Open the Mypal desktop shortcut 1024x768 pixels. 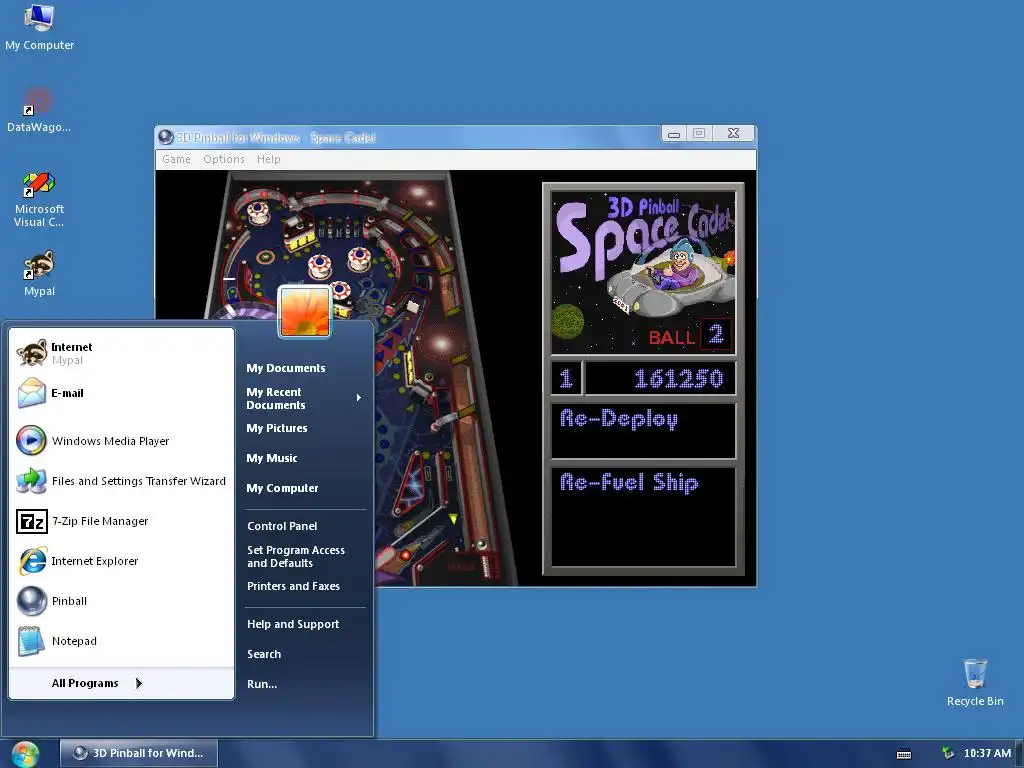[39, 274]
